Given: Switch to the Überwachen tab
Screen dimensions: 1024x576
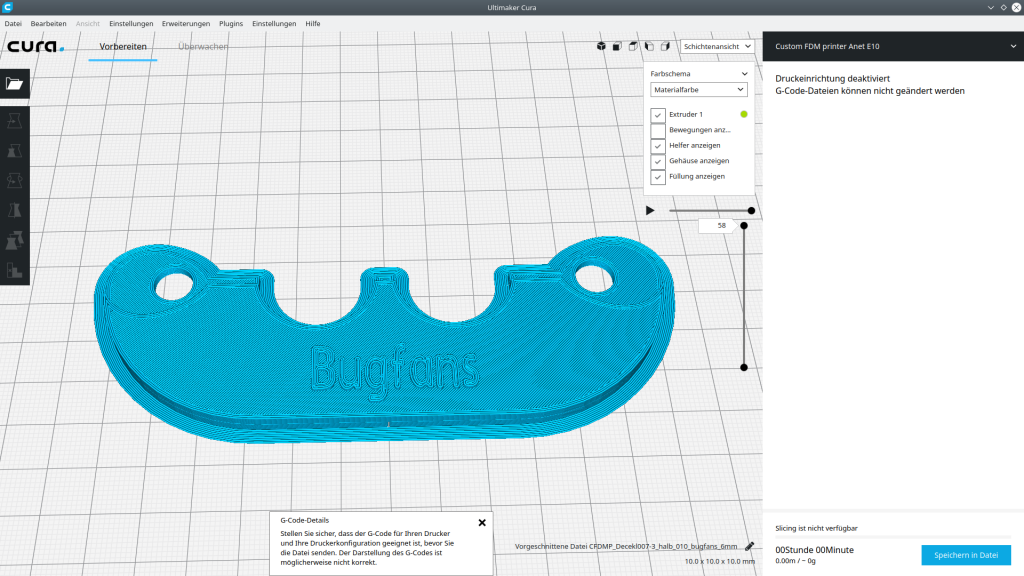Looking at the screenshot, I should coord(203,46).
